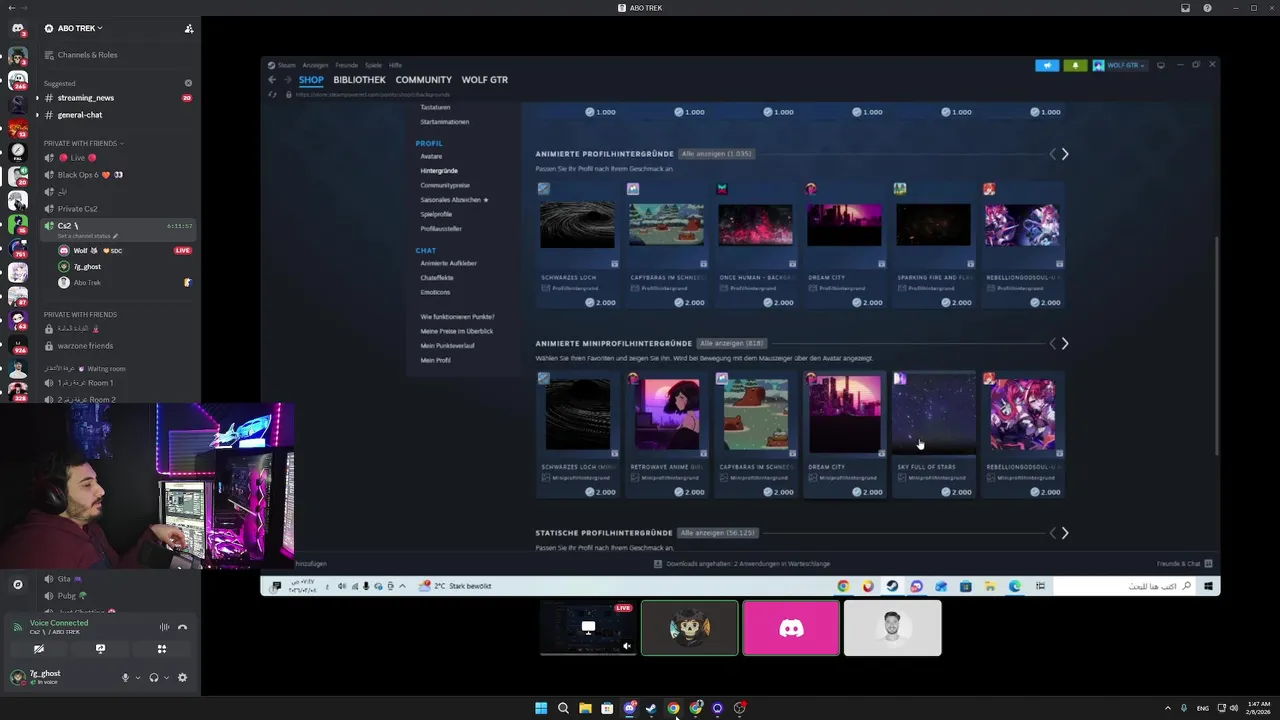The height and width of the screenshot is (720, 1280).
Task: Open the Activities launcher
Action: point(162,649)
